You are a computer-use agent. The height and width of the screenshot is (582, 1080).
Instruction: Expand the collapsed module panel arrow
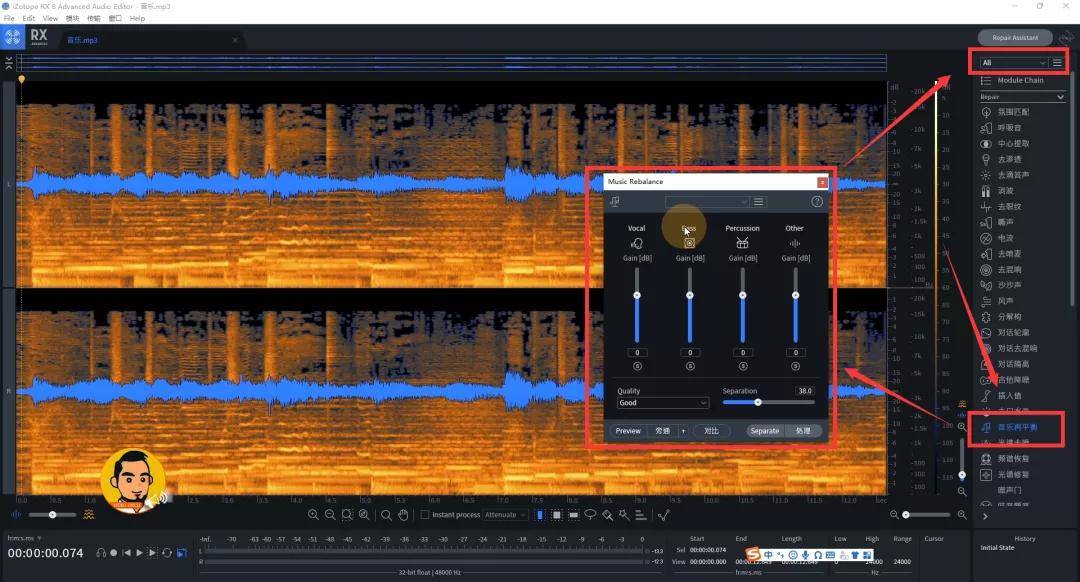985,516
